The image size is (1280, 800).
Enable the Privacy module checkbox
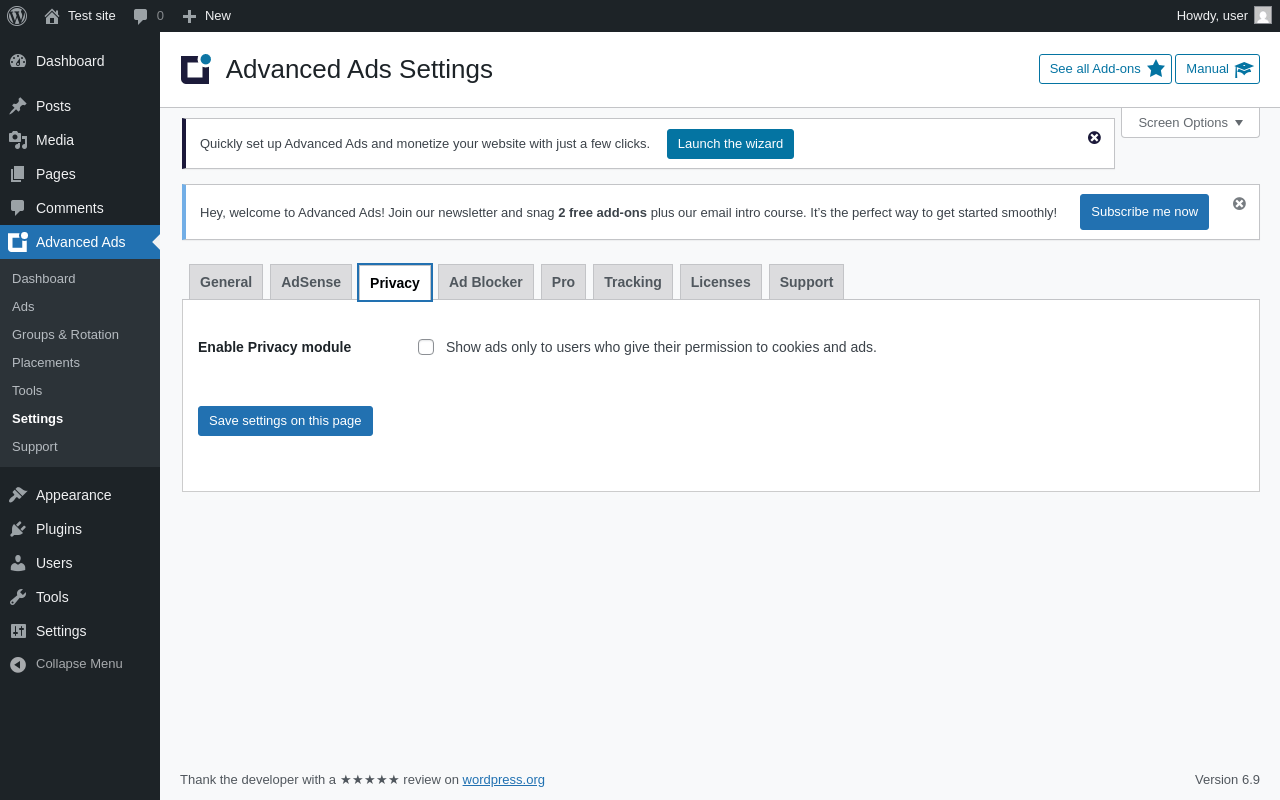coord(426,347)
